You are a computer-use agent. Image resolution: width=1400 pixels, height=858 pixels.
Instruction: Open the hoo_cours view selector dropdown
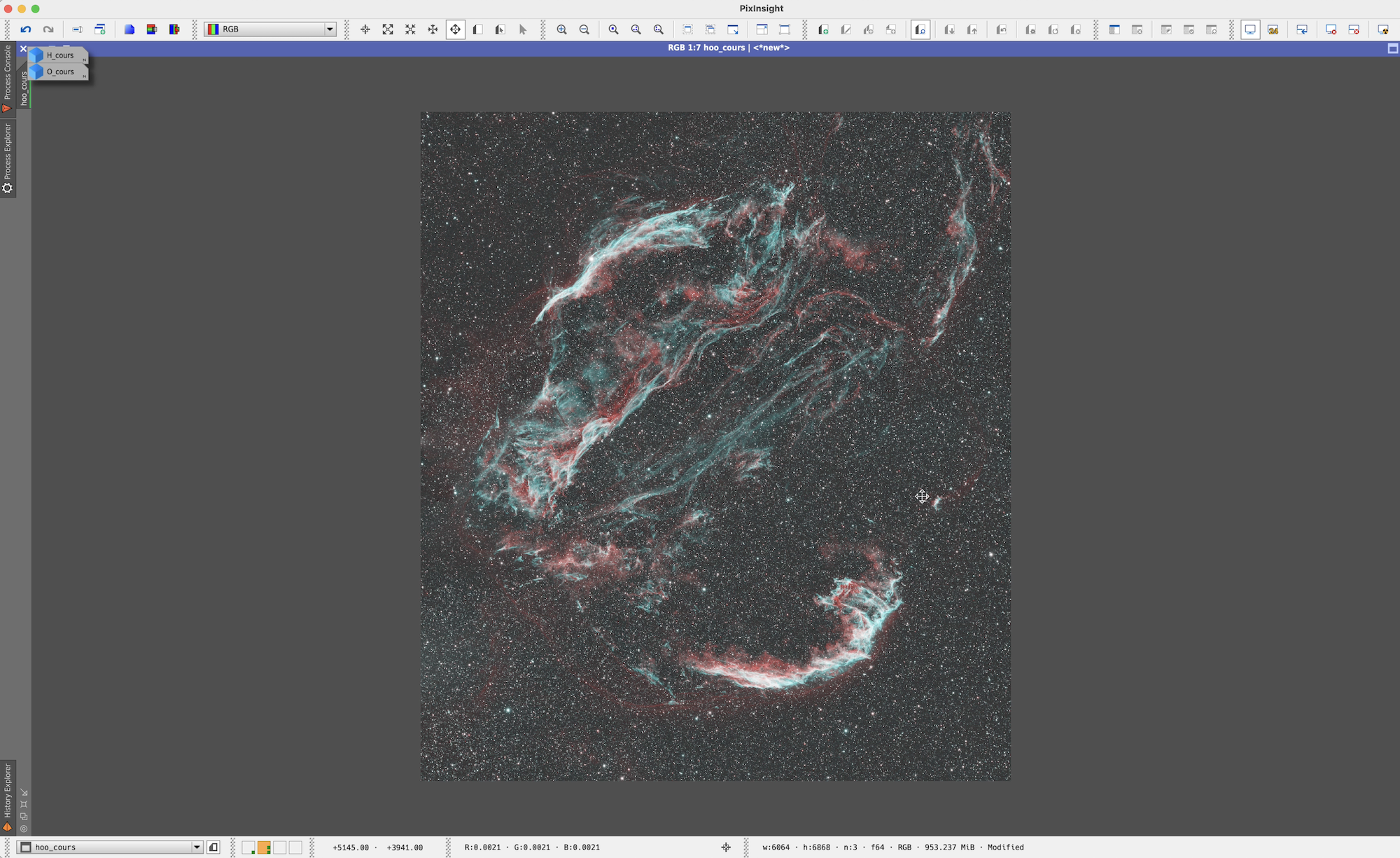[197, 847]
